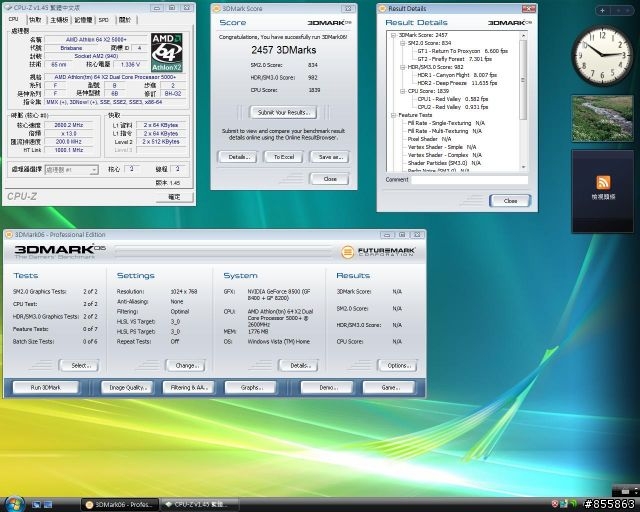
Task: Switch to the 快取 (cache) tab
Action: [x=36, y=20]
